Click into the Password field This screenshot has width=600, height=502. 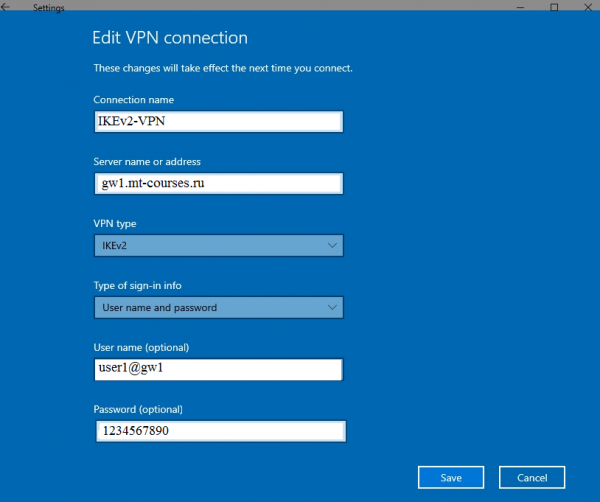point(221,431)
